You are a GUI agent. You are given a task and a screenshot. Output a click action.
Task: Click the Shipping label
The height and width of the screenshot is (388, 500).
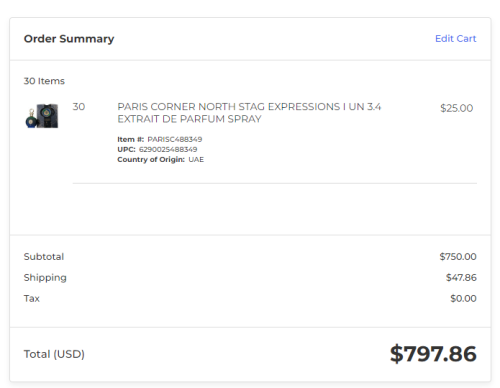(x=45, y=278)
